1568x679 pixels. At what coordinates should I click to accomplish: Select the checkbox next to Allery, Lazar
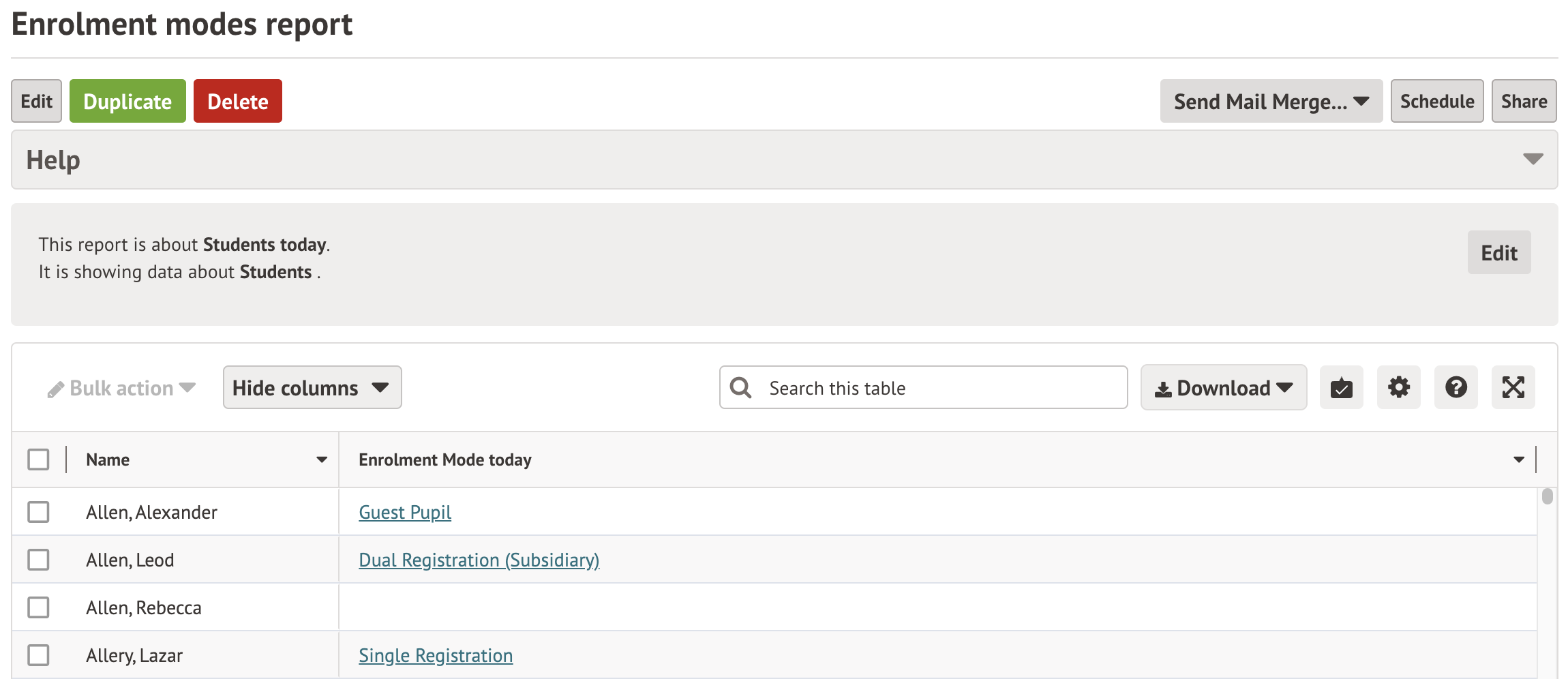point(39,655)
